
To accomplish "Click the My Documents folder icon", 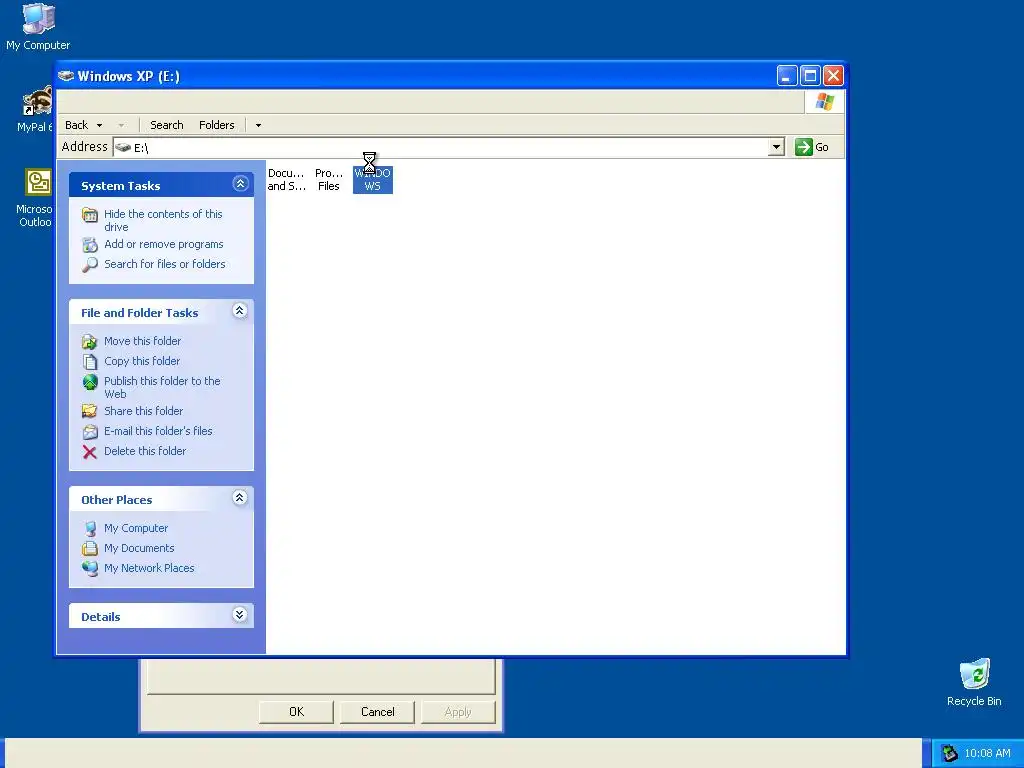I will [90, 549].
